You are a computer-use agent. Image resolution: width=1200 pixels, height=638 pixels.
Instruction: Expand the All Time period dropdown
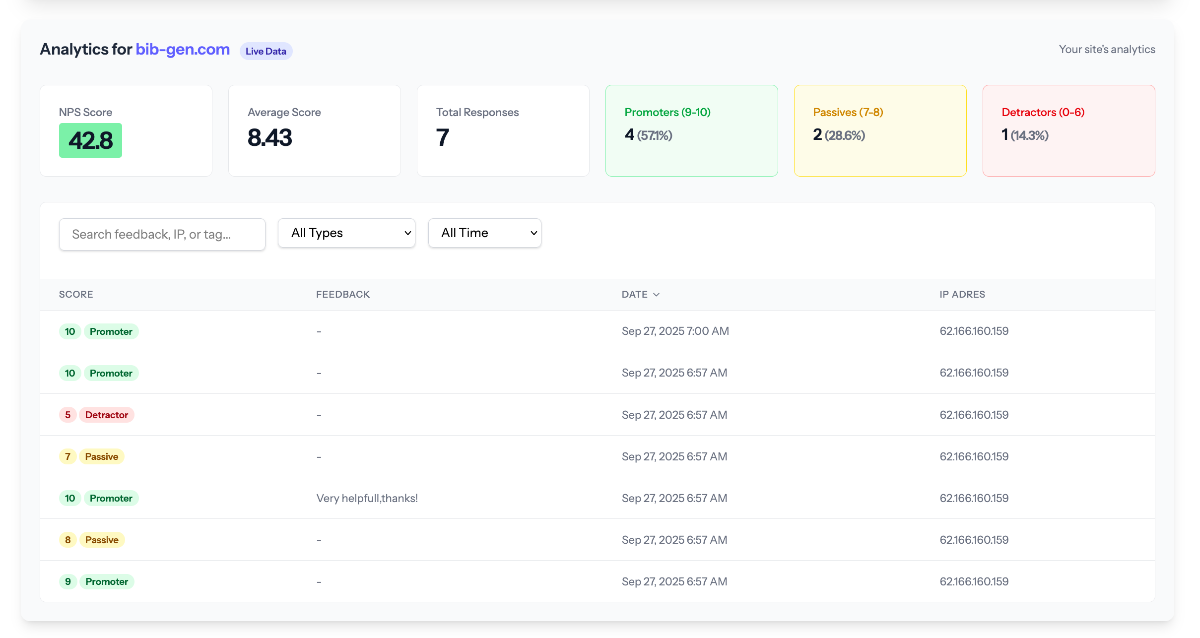tap(484, 233)
